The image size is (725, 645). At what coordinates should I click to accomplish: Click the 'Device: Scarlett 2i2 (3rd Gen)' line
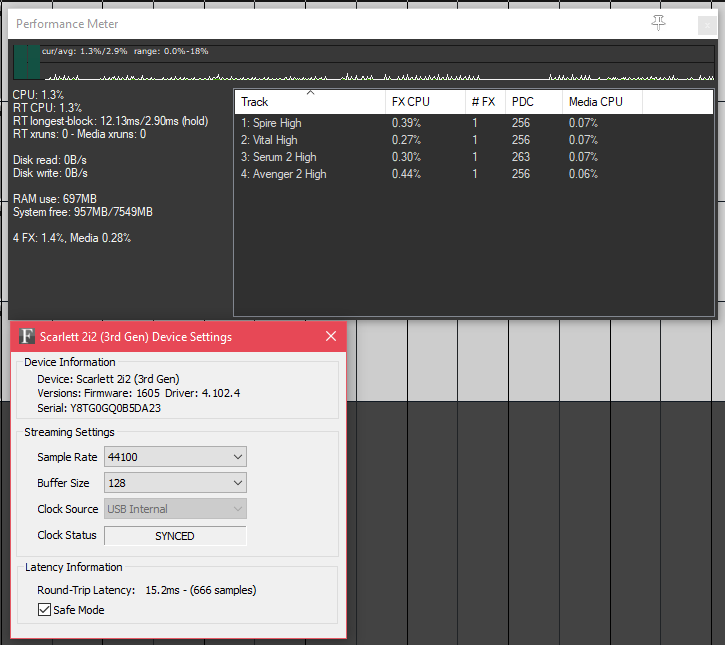pos(108,379)
